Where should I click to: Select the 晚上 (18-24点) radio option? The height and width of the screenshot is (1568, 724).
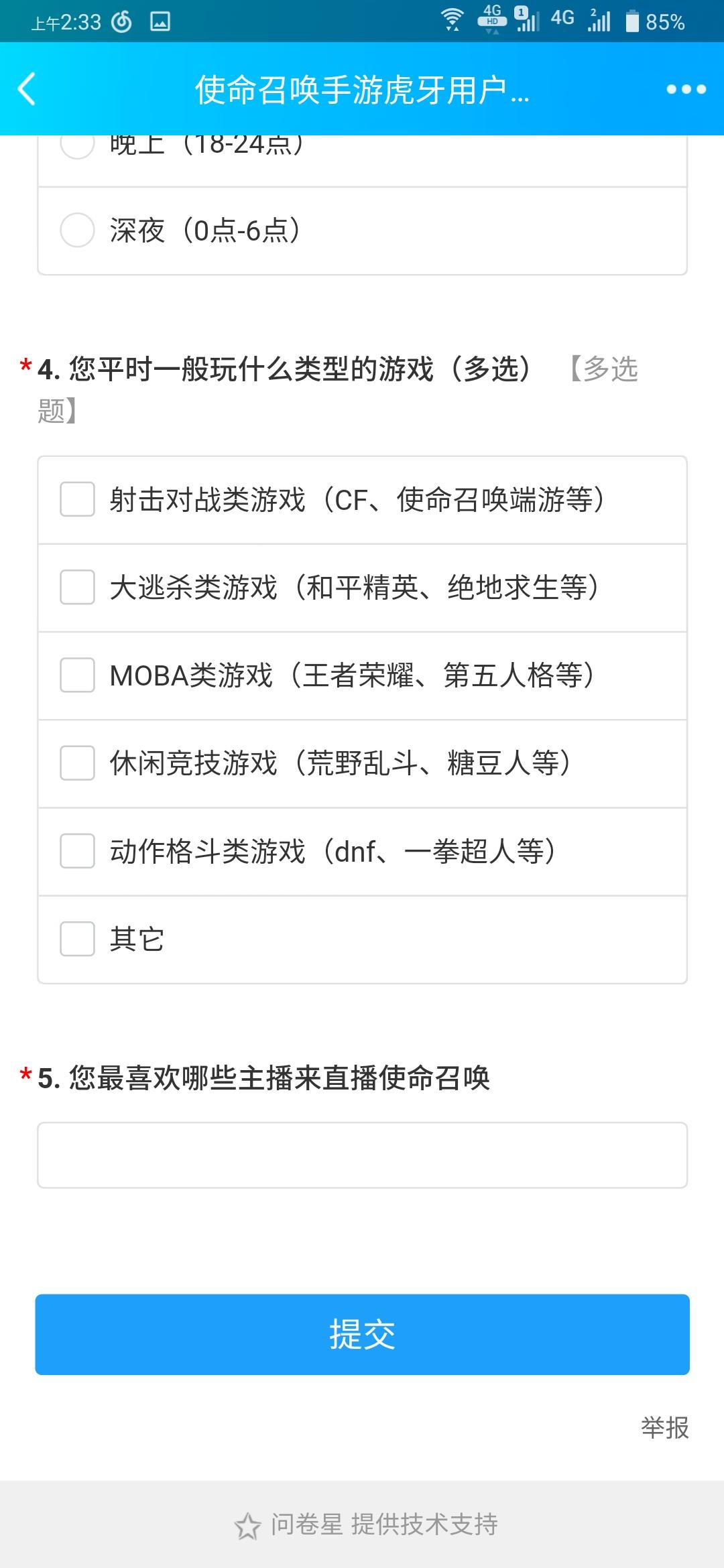click(x=77, y=146)
